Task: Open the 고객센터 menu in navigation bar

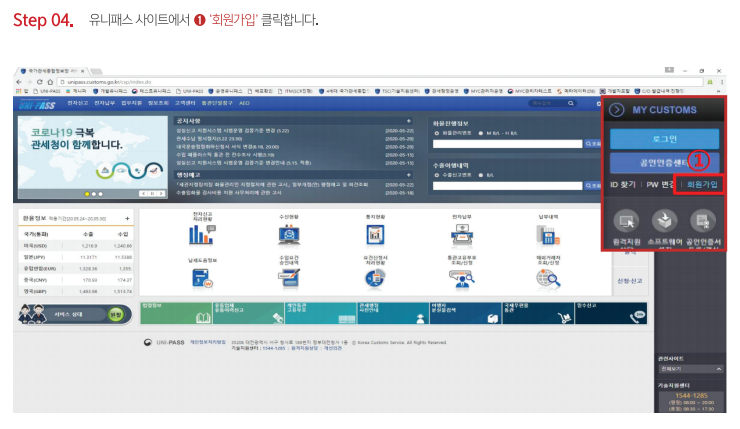Action: point(183,102)
